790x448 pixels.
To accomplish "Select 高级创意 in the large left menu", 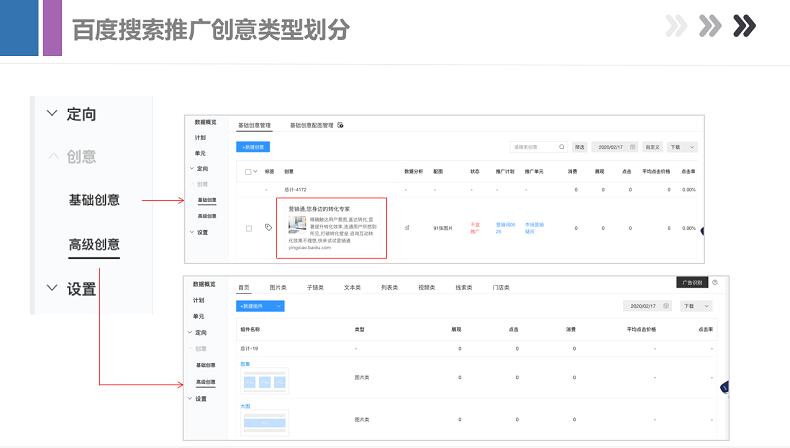I will pyautogui.click(x=94, y=244).
